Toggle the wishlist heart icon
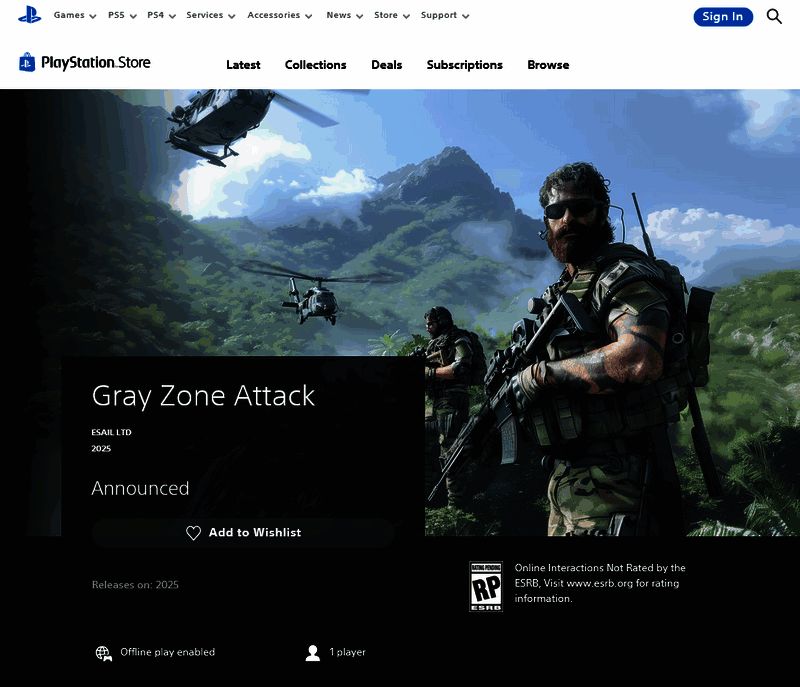 coord(194,533)
